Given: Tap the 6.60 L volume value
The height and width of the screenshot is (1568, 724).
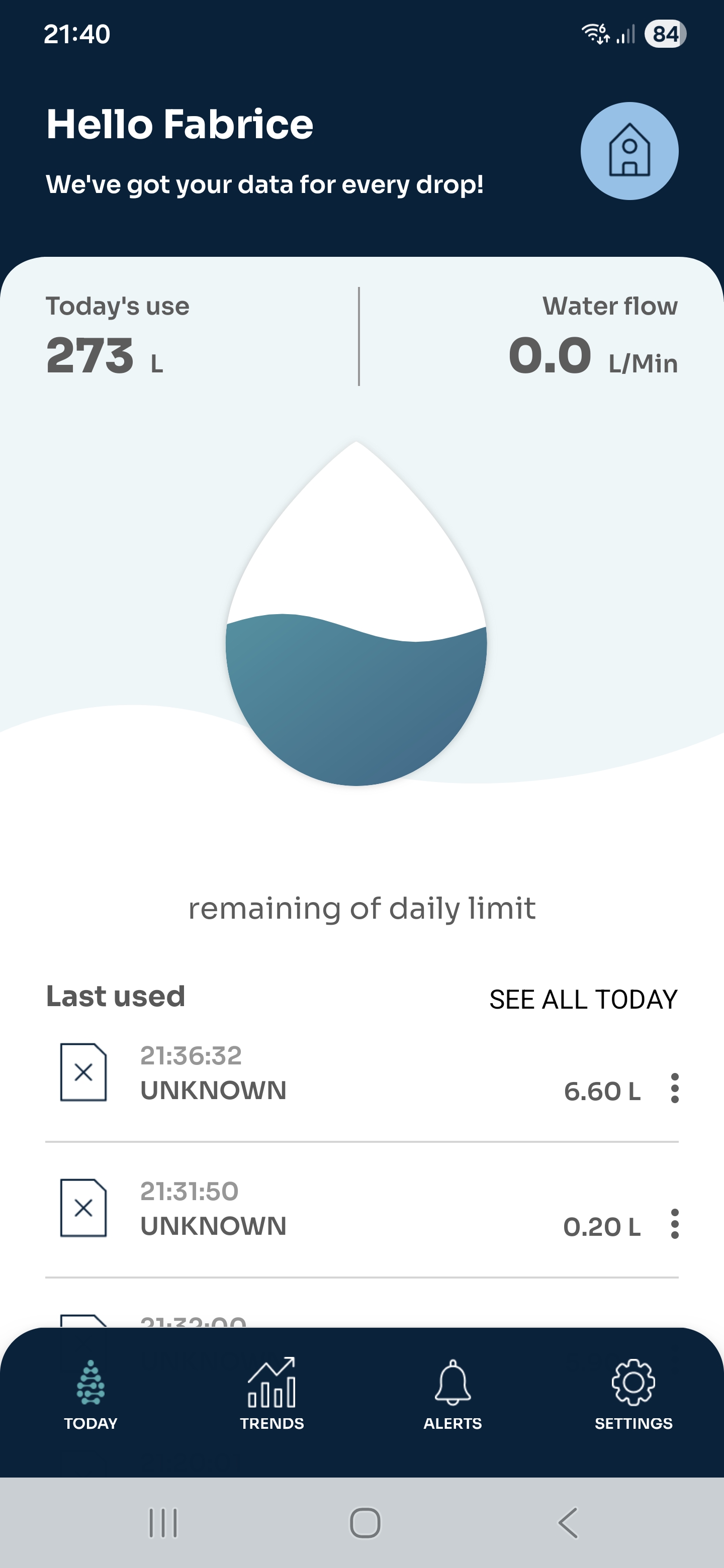Looking at the screenshot, I should [602, 1092].
